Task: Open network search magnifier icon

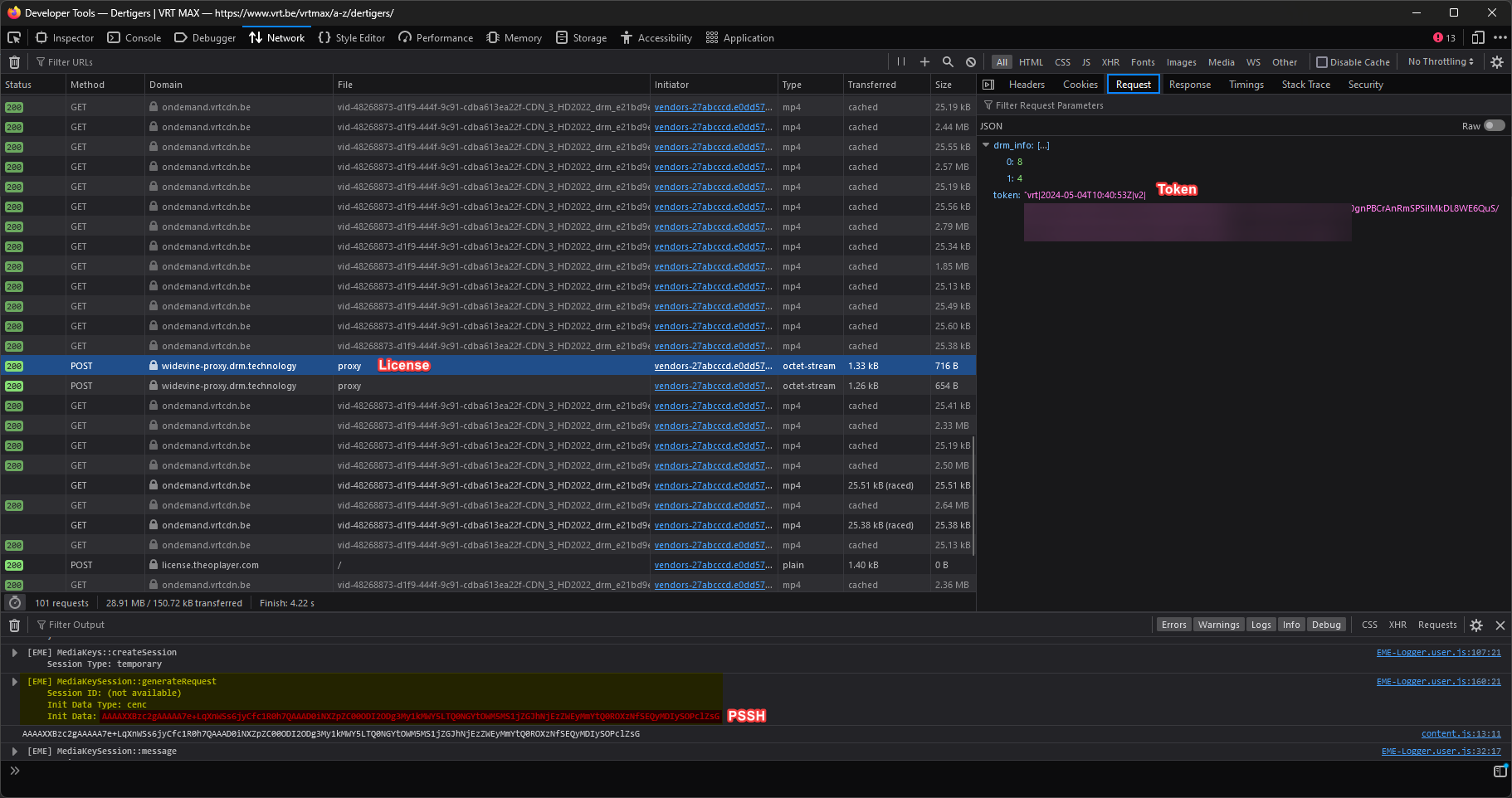Action: (948, 62)
